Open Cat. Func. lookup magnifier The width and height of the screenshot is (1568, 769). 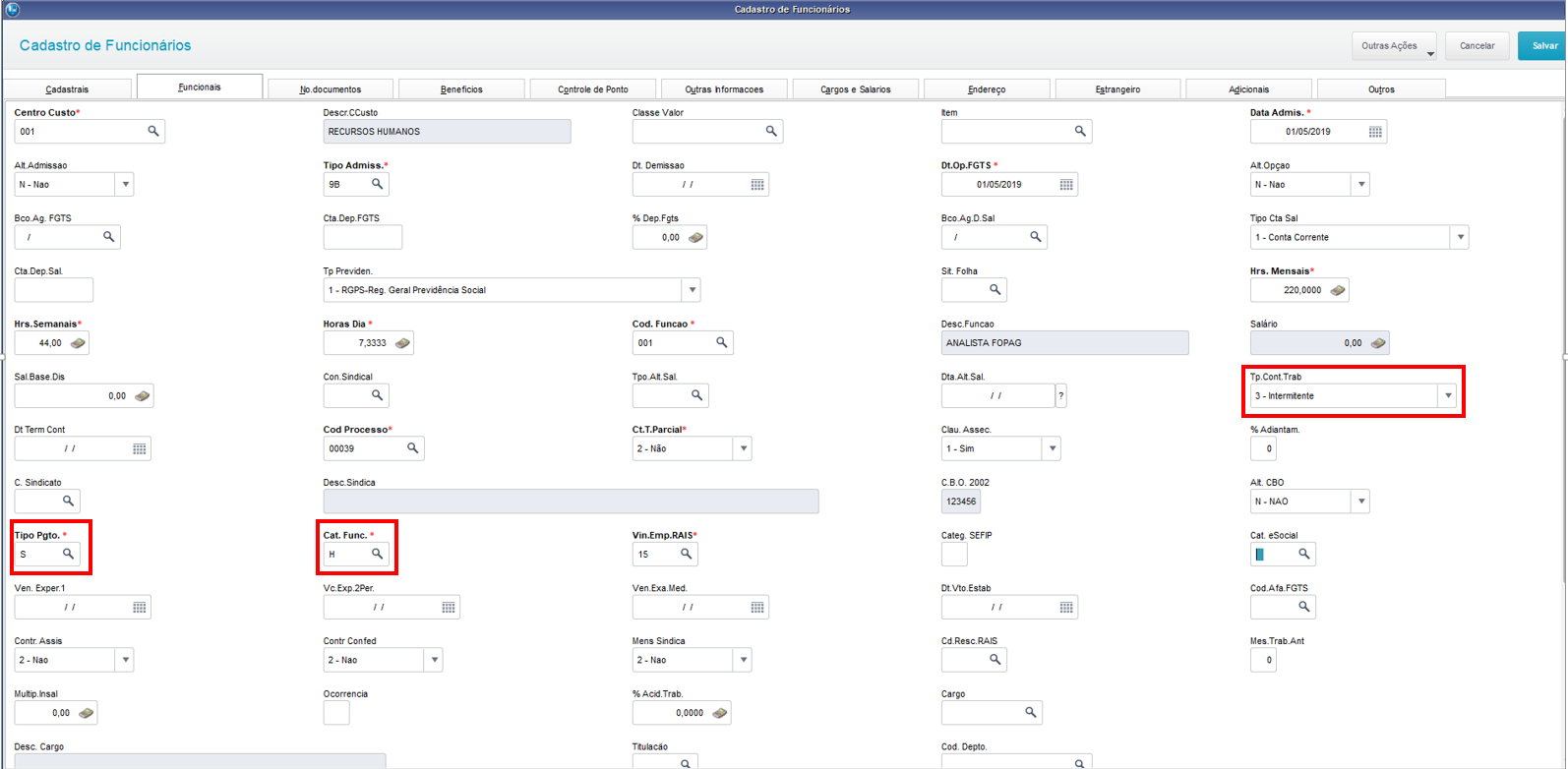tap(377, 555)
